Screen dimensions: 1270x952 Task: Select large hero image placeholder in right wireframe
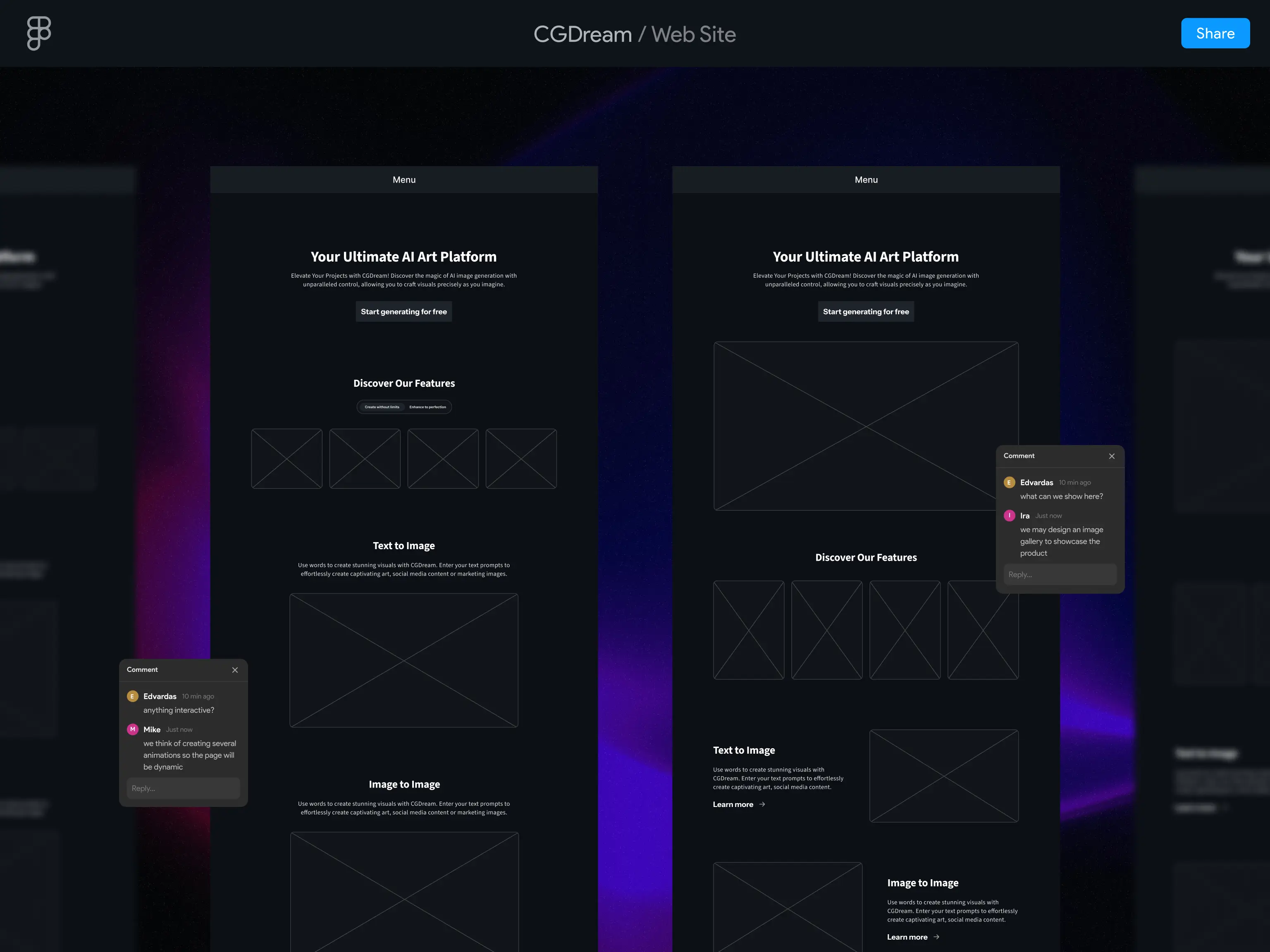tap(866, 426)
